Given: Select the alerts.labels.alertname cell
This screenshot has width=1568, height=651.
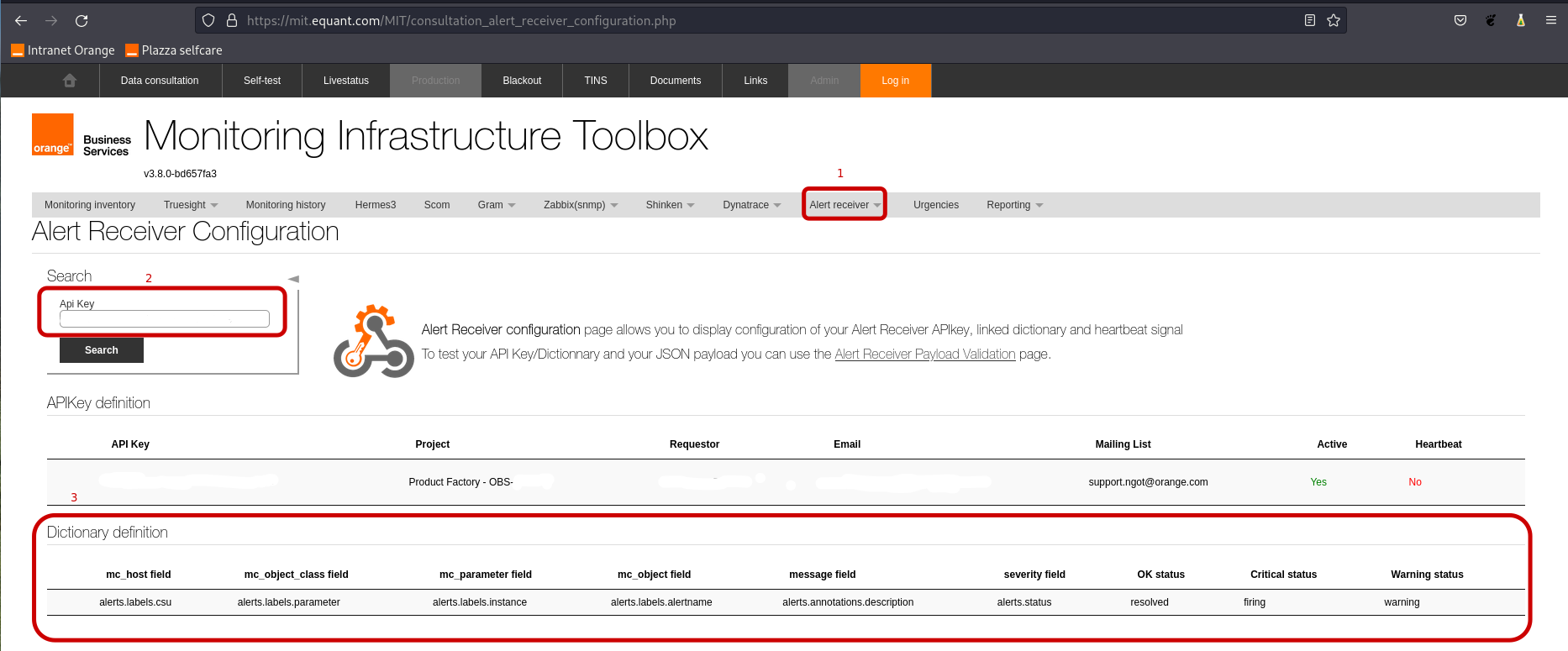Looking at the screenshot, I should pos(661,602).
